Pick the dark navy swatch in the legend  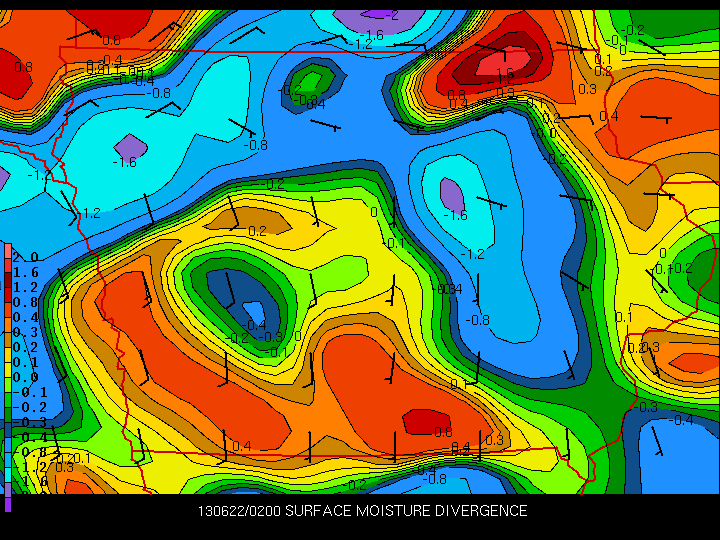click(7, 422)
